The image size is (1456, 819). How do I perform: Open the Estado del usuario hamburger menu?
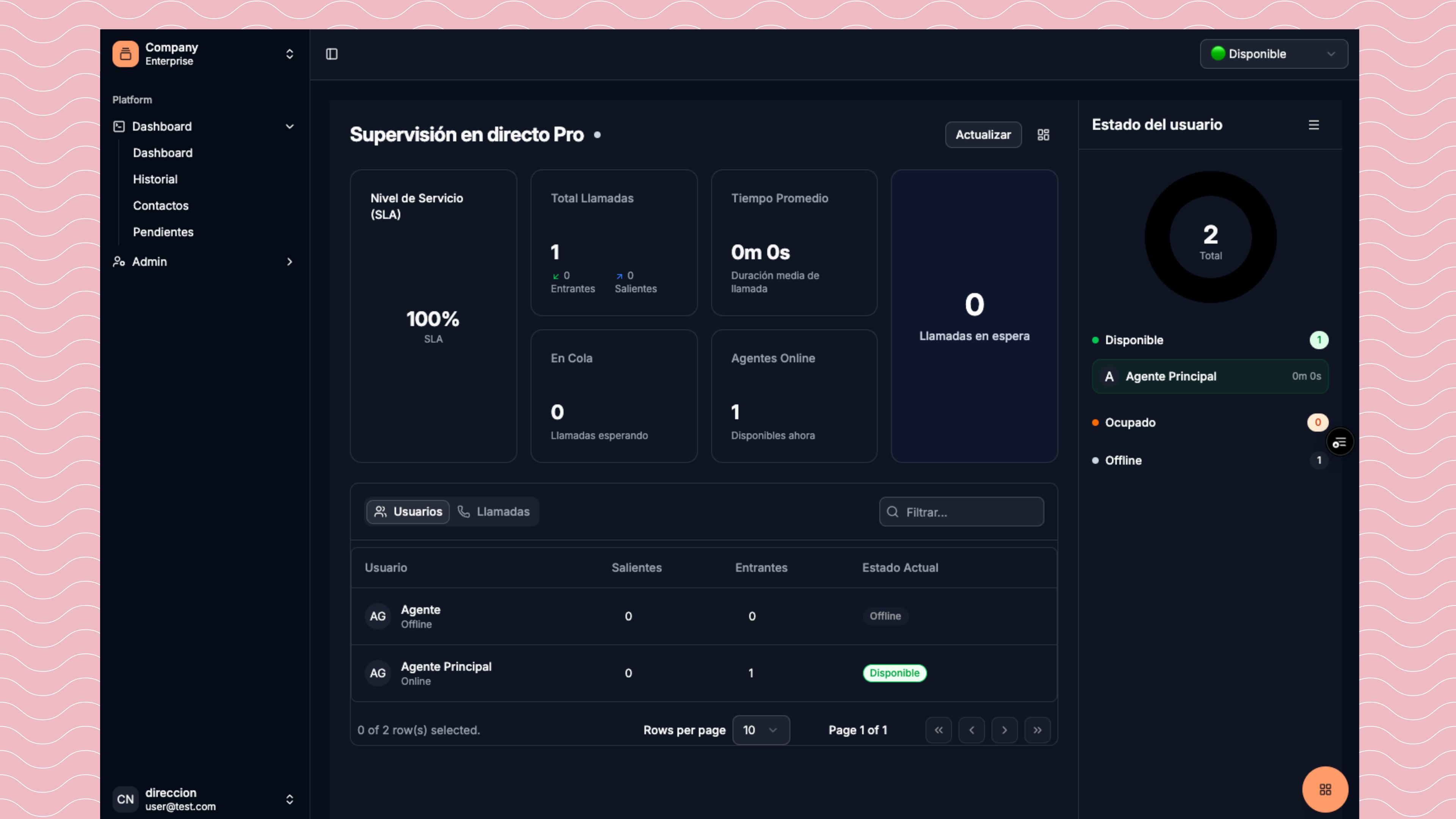1313,125
